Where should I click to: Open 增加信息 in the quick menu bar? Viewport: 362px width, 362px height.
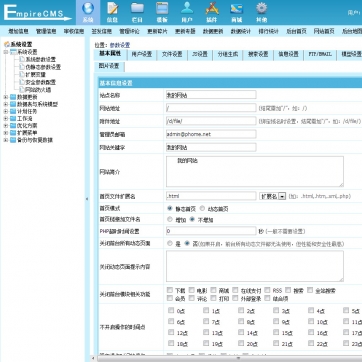tap(18, 32)
